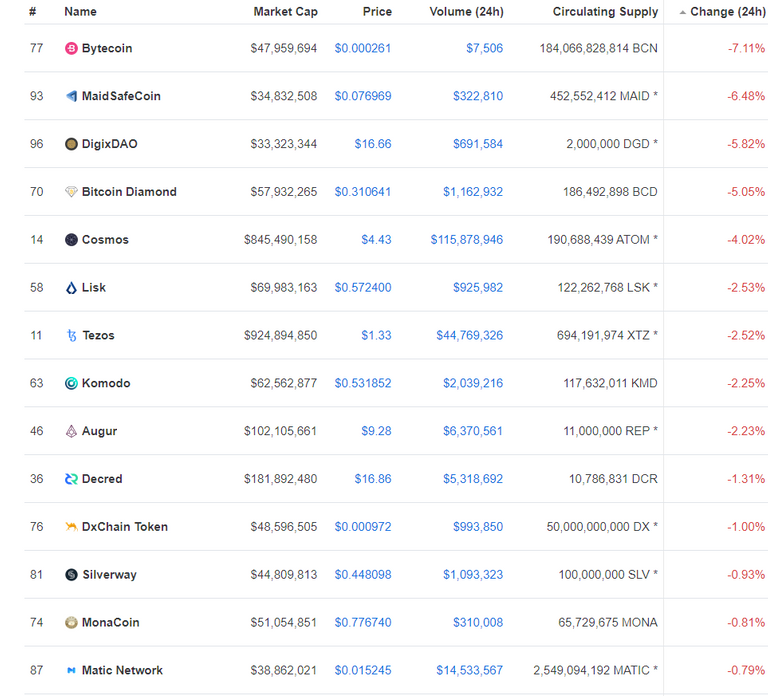Sort table by Market Cap header
The width and height of the screenshot is (768, 696).
tap(286, 12)
